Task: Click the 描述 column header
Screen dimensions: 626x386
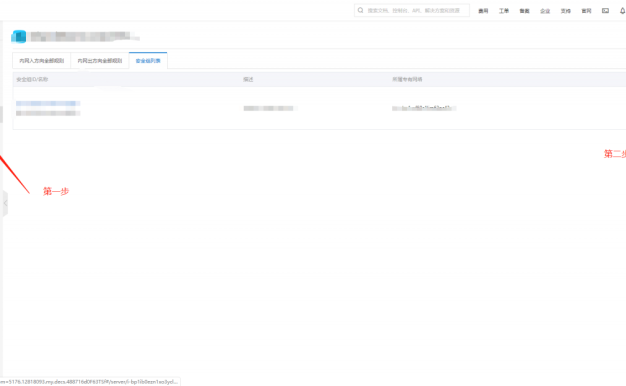Action: click(248, 79)
